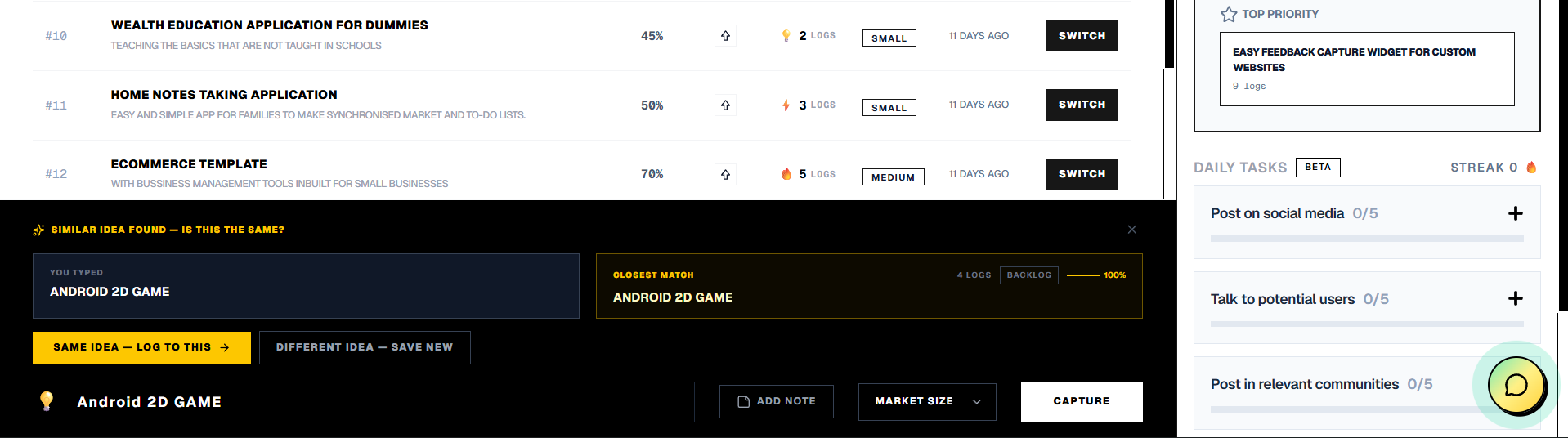Dismiss the similar idea found banner
The image size is (1568, 438).
click(x=1131, y=230)
